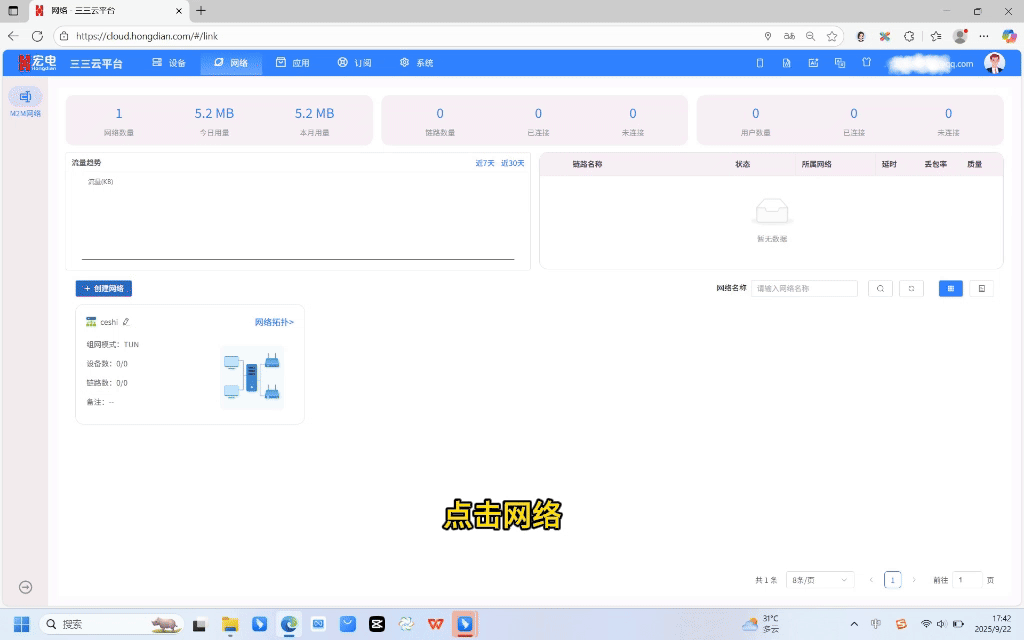Click the edit pencil beside ceshi
Image resolution: width=1024 pixels, height=640 pixels.
point(126,322)
